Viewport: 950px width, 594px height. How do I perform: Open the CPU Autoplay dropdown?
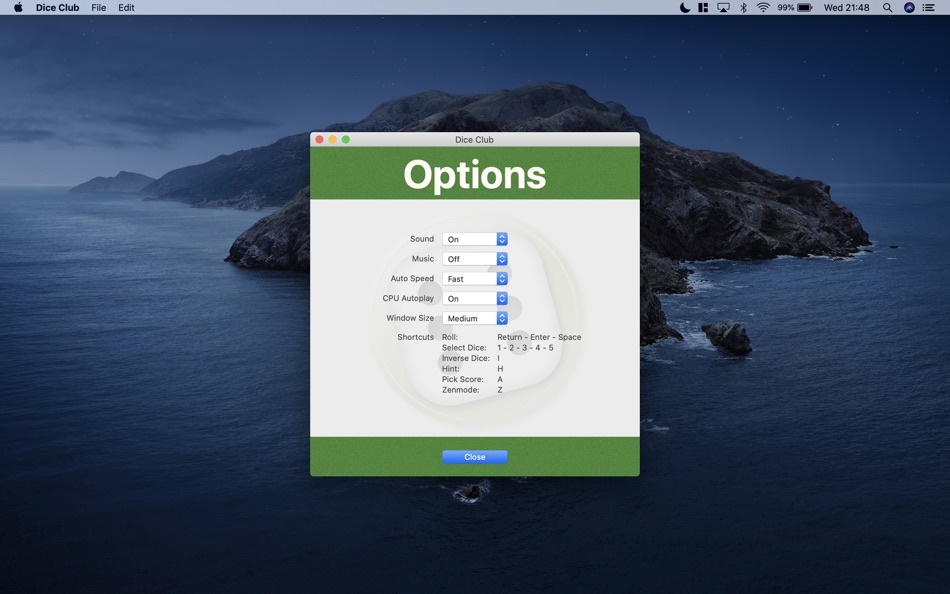point(474,299)
